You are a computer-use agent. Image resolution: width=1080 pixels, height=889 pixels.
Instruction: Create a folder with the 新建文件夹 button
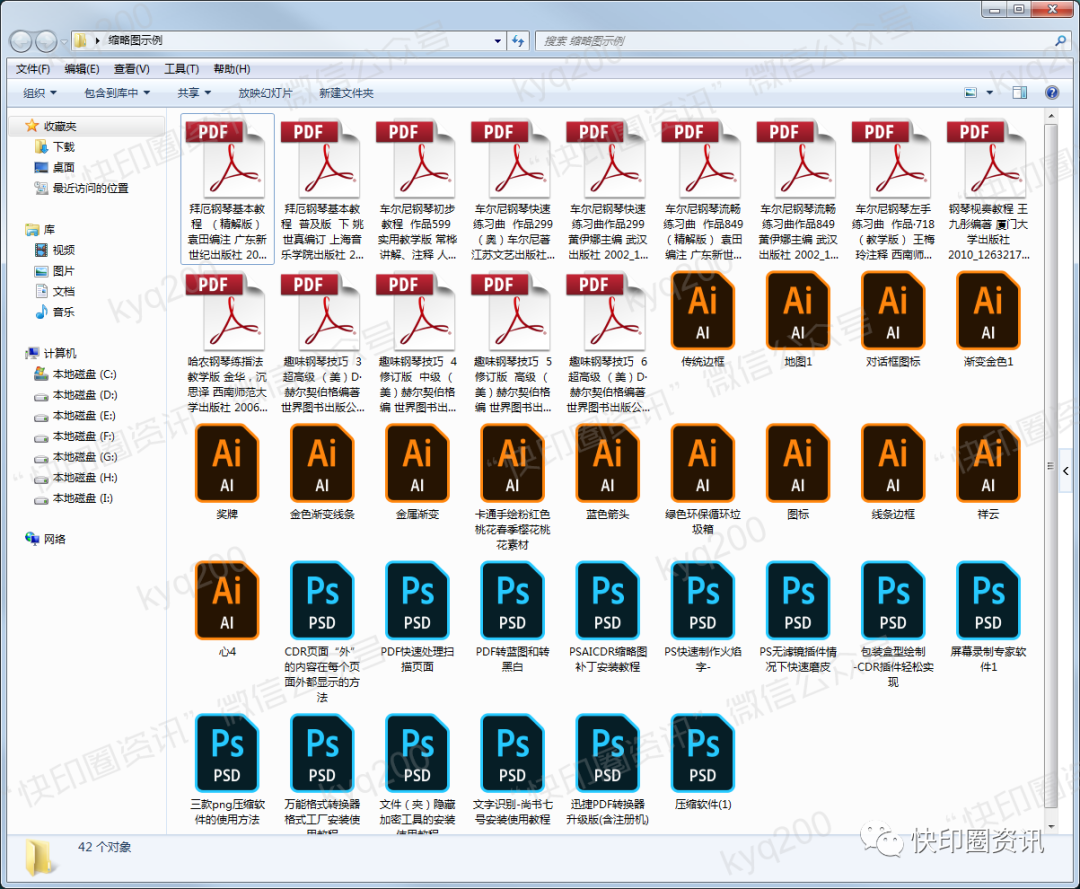[x=346, y=93]
